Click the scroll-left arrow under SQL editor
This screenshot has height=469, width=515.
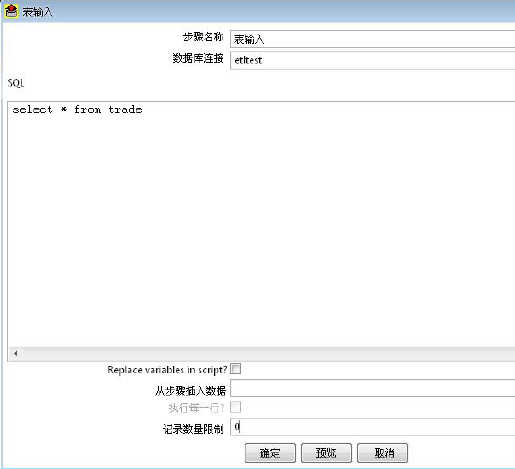pos(15,353)
